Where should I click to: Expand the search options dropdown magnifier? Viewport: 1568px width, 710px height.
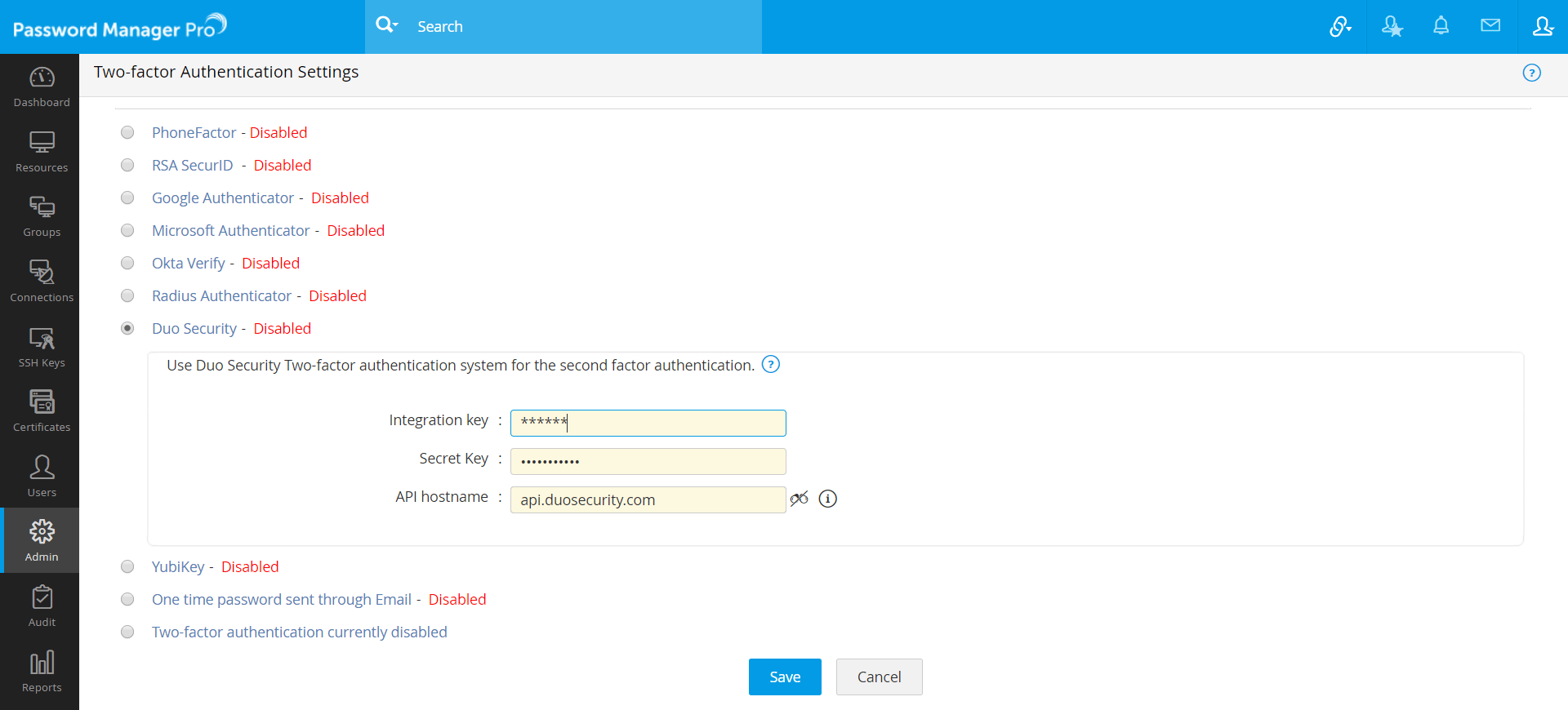pyautogui.click(x=386, y=25)
